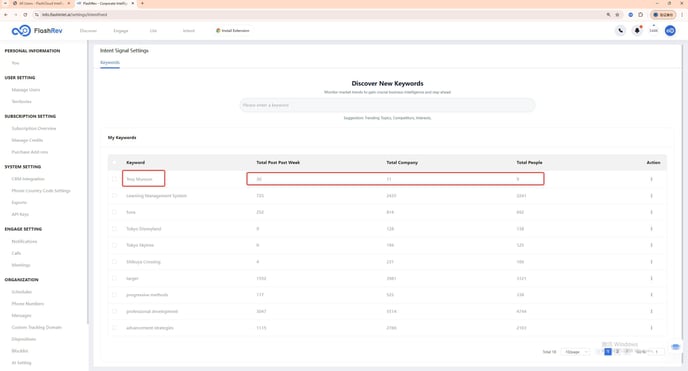Close the FlashRev browser tab
This screenshot has height=371, width=688.
click(133, 4)
